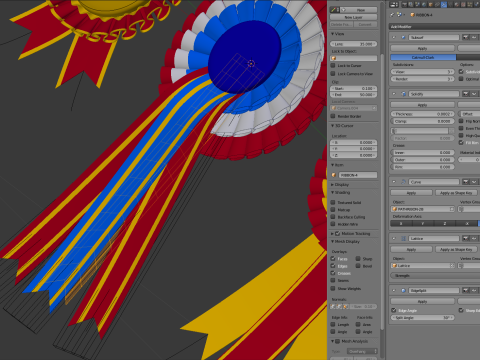The width and height of the screenshot is (480, 360).
Task: Collapse the Shading panel section
Action: pos(333,193)
